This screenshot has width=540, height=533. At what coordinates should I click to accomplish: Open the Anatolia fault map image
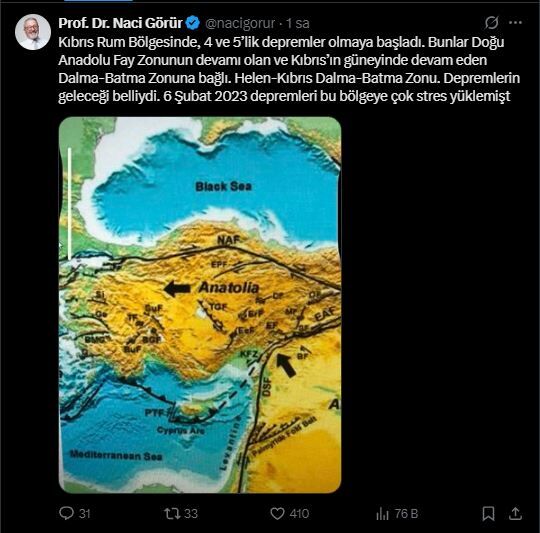click(x=200, y=305)
